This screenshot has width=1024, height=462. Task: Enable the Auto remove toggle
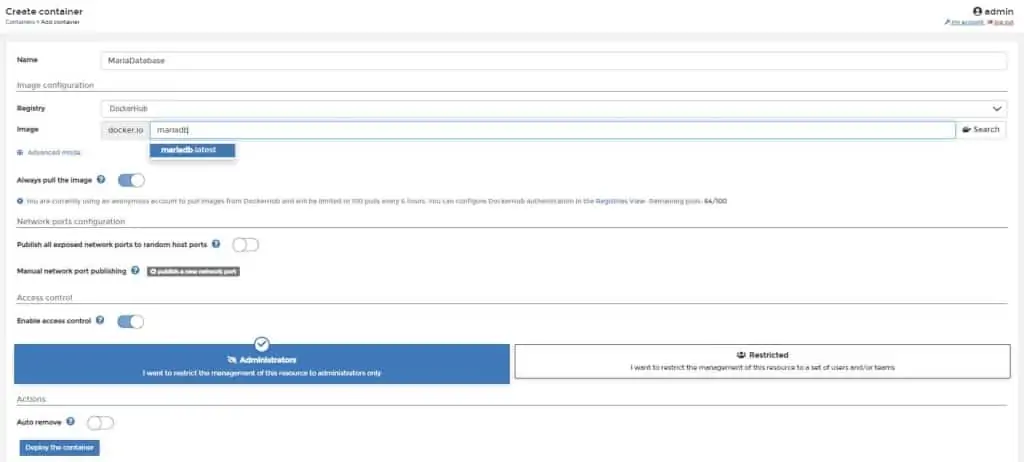pyautogui.click(x=101, y=422)
